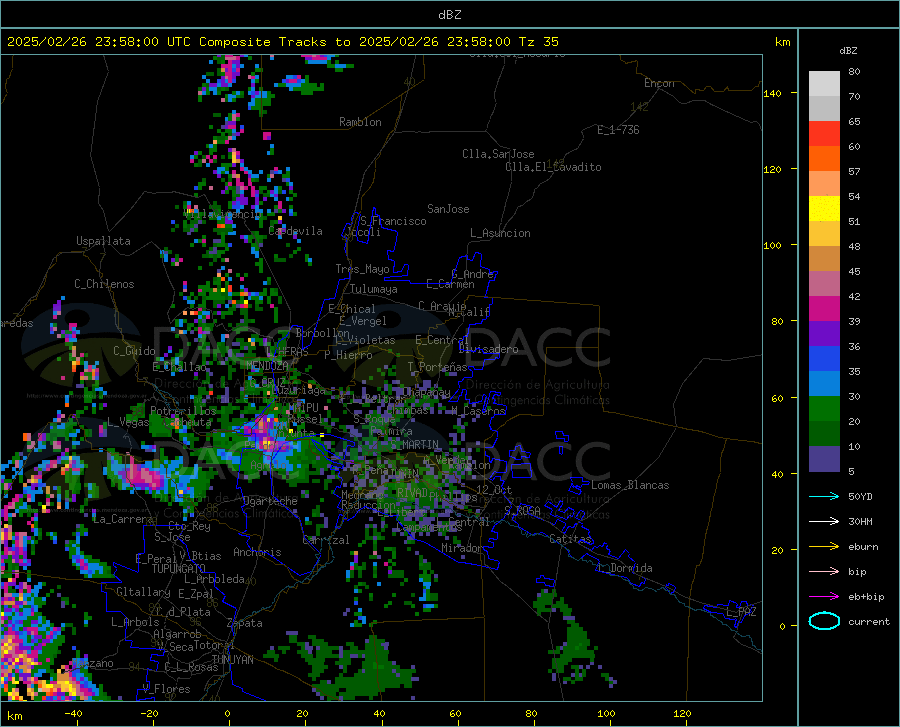Click the 'Potrerillos' map label

pos(183,411)
